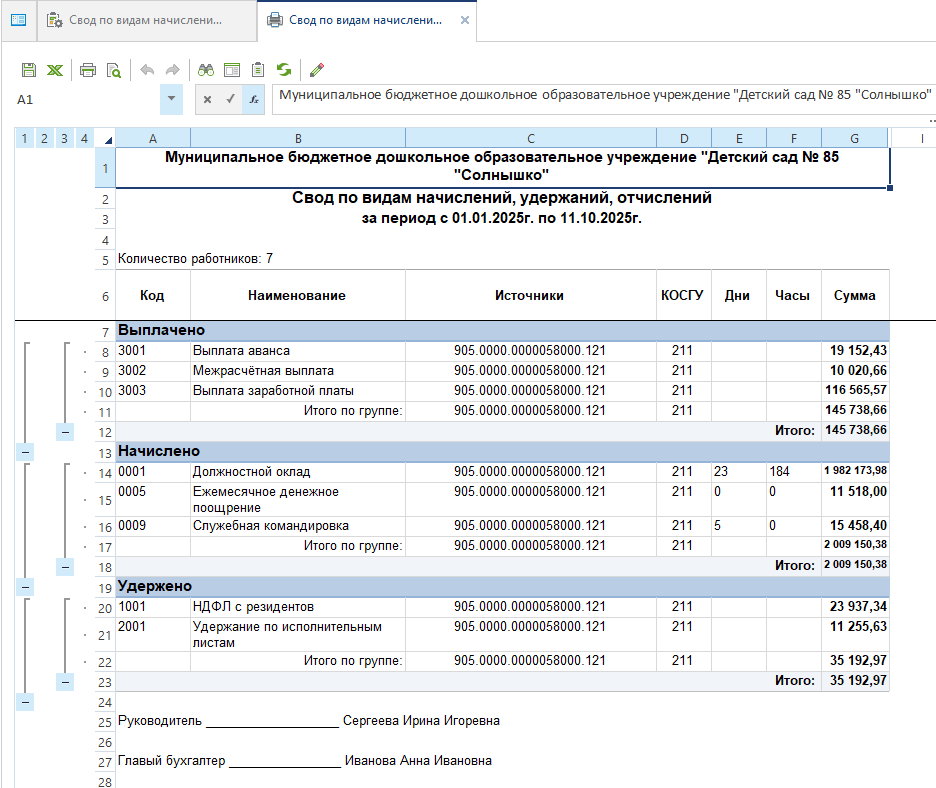Click the fx insert function button
The image size is (936, 788).
254,99
